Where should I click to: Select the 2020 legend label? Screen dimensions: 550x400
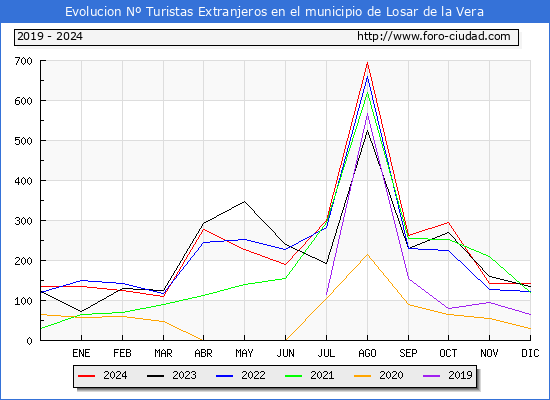point(391,375)
